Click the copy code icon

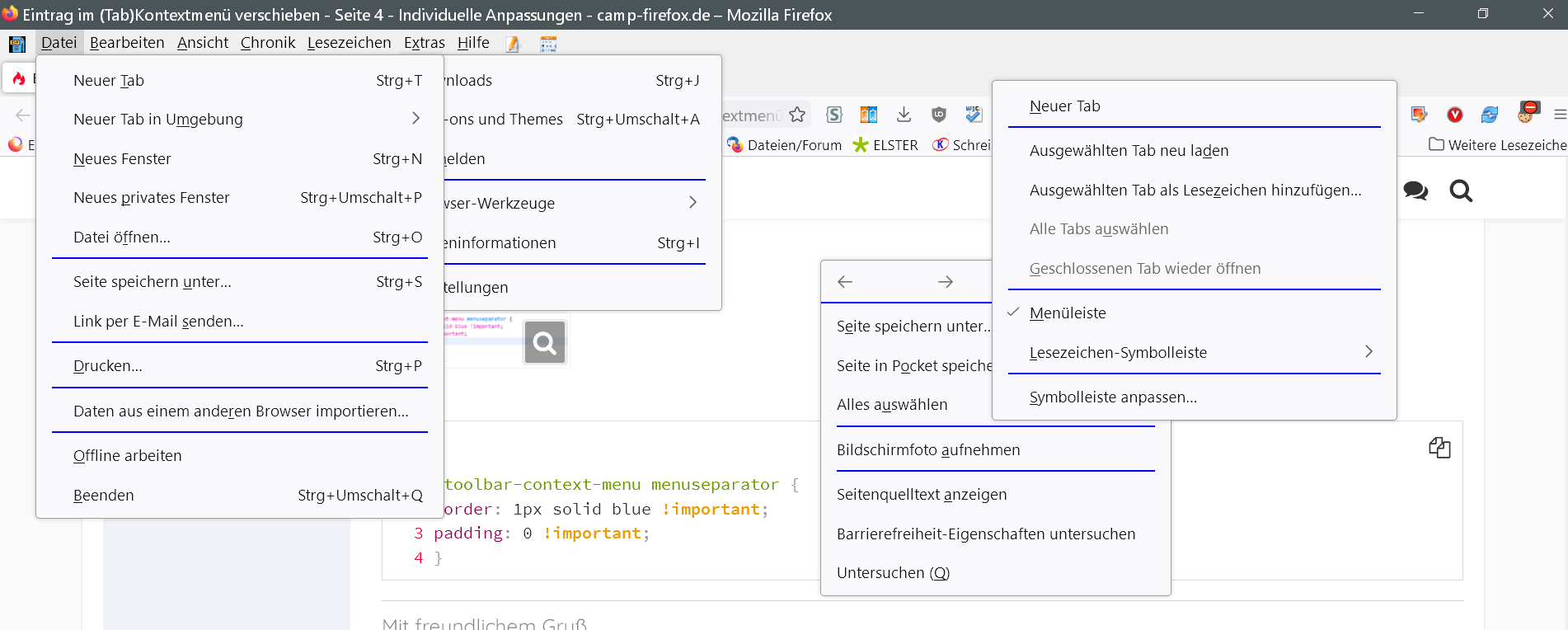1439,448
